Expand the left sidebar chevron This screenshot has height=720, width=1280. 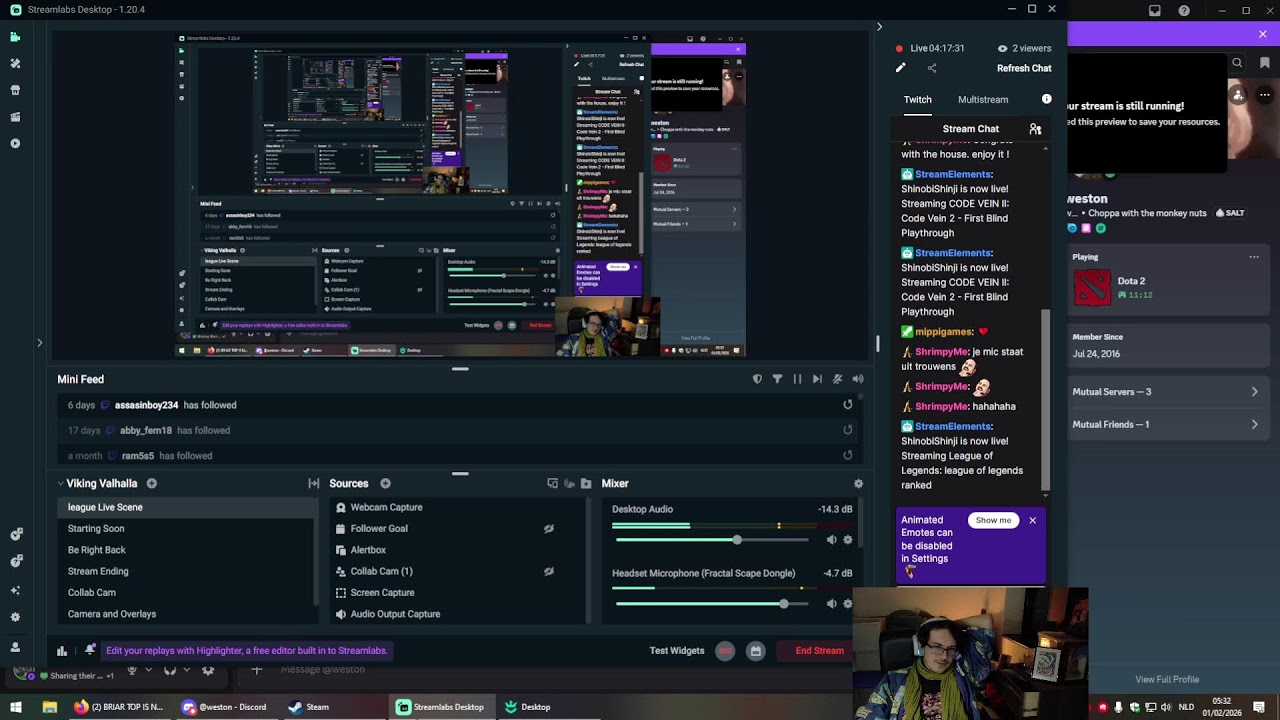pyautogui.click(x=39, y=343)
